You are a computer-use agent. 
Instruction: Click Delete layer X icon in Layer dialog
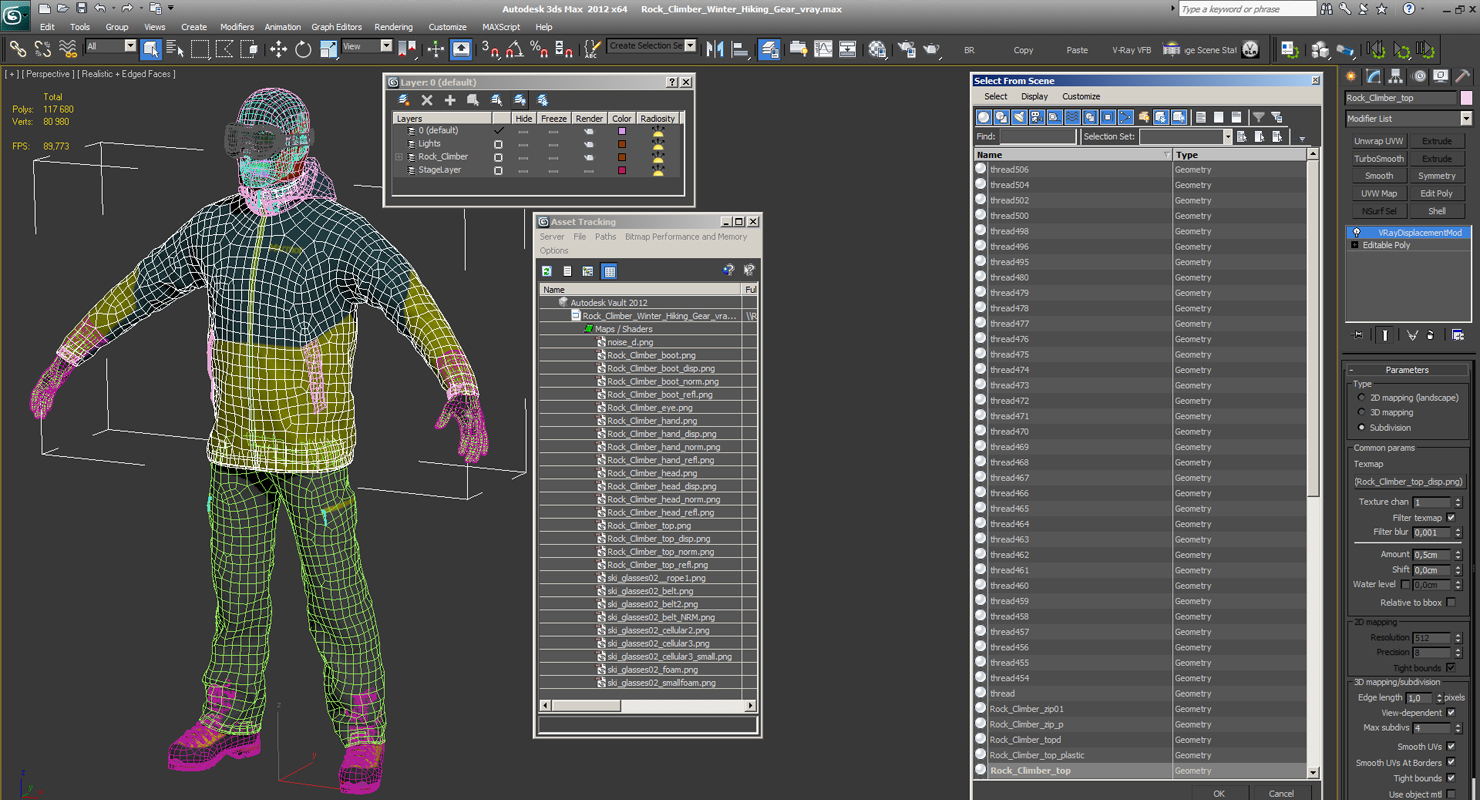tap(427, 100)
